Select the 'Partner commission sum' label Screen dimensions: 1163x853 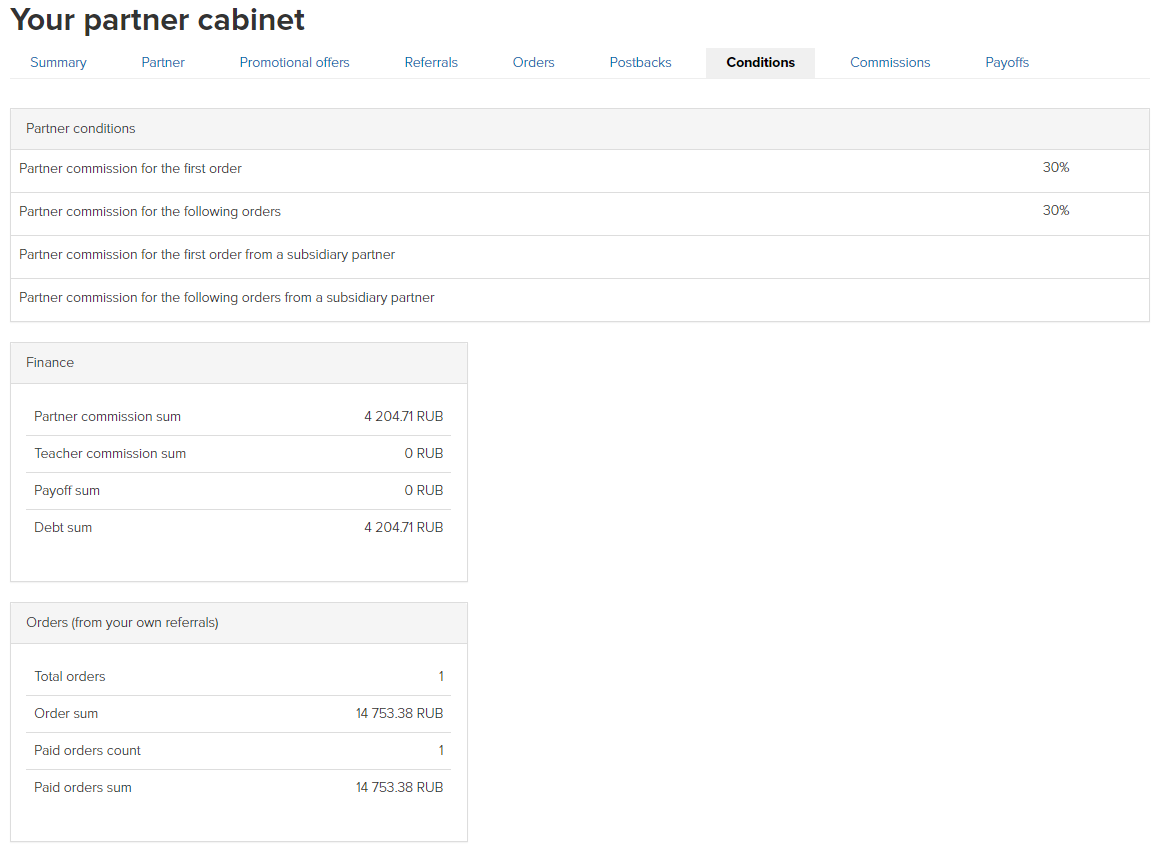108,417
